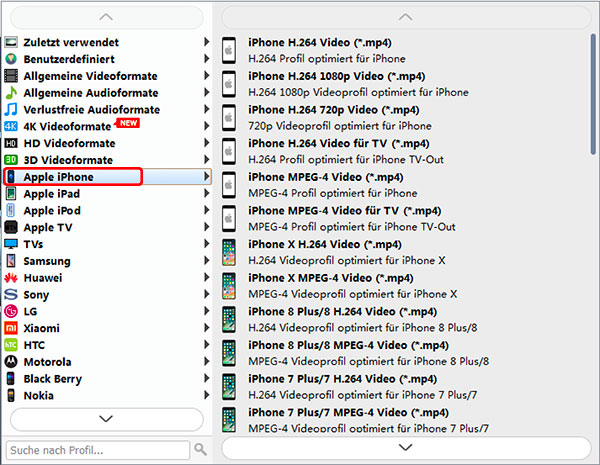Viewport: 600px width, 465px height.
Task: Click the profile list up chevron button
Action: click(x=406, y=17)
